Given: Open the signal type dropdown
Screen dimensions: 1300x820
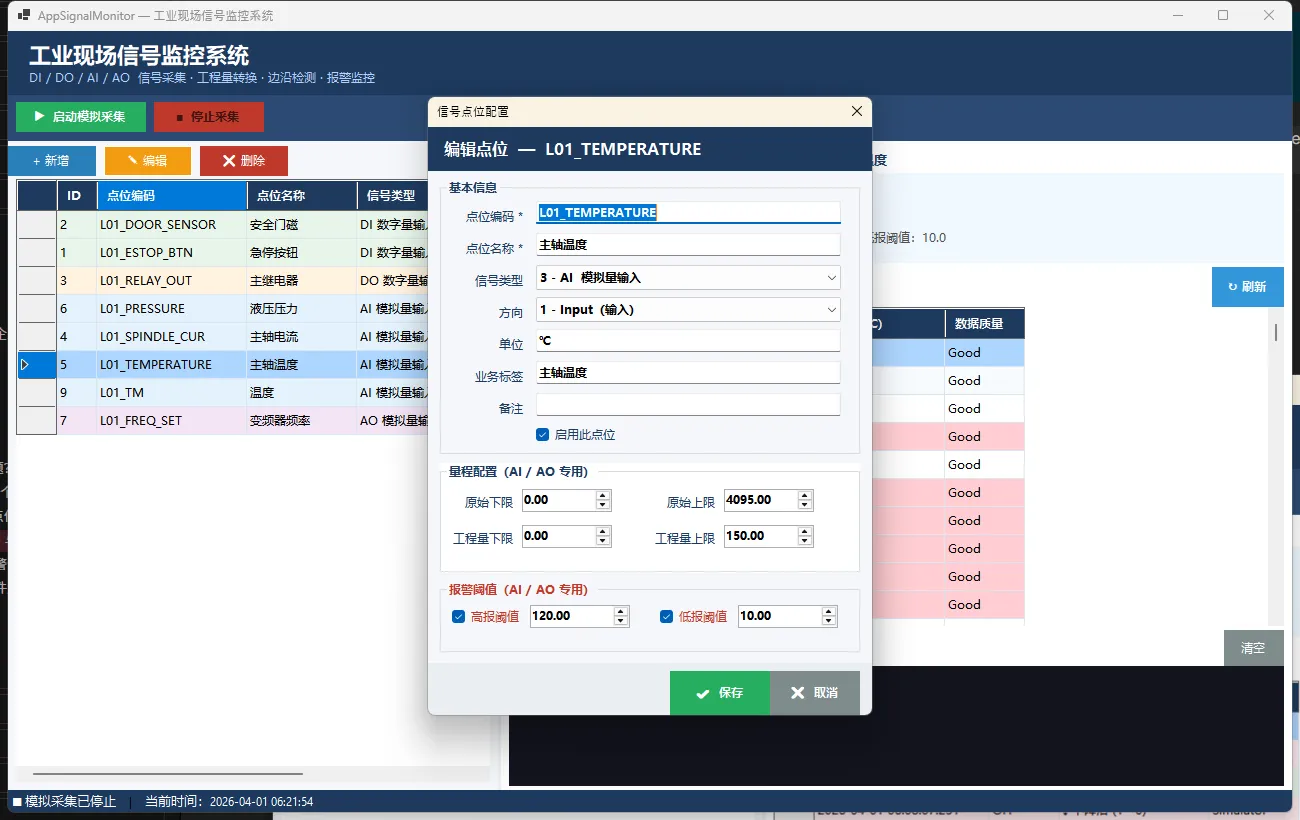Looking at the screenshot, I should [688, 278].
